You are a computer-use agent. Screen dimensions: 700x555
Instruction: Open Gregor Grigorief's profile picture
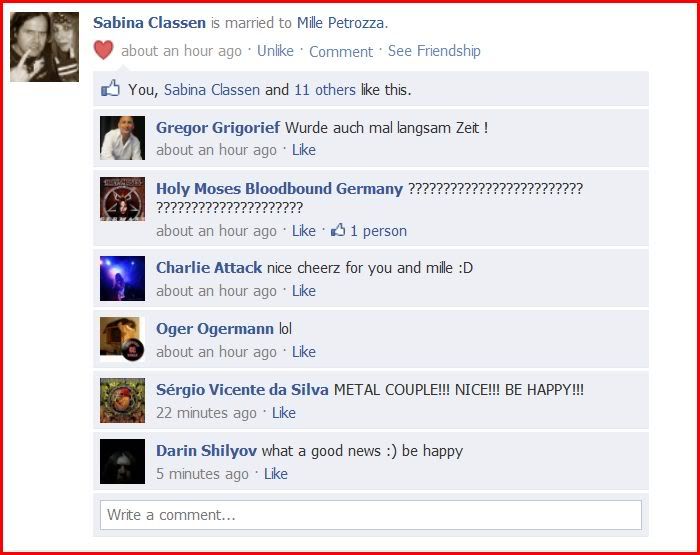[x=122, y=138]
